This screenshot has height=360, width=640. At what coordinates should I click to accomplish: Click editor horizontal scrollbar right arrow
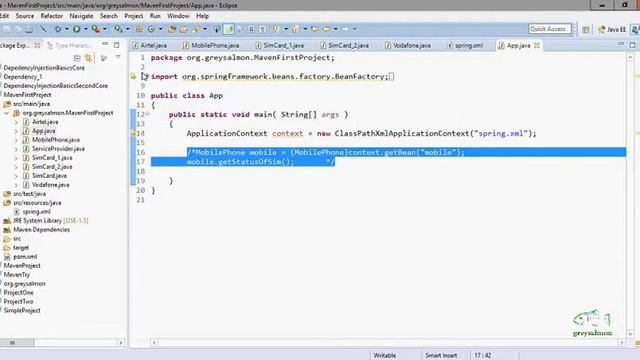tap(621, 343)
